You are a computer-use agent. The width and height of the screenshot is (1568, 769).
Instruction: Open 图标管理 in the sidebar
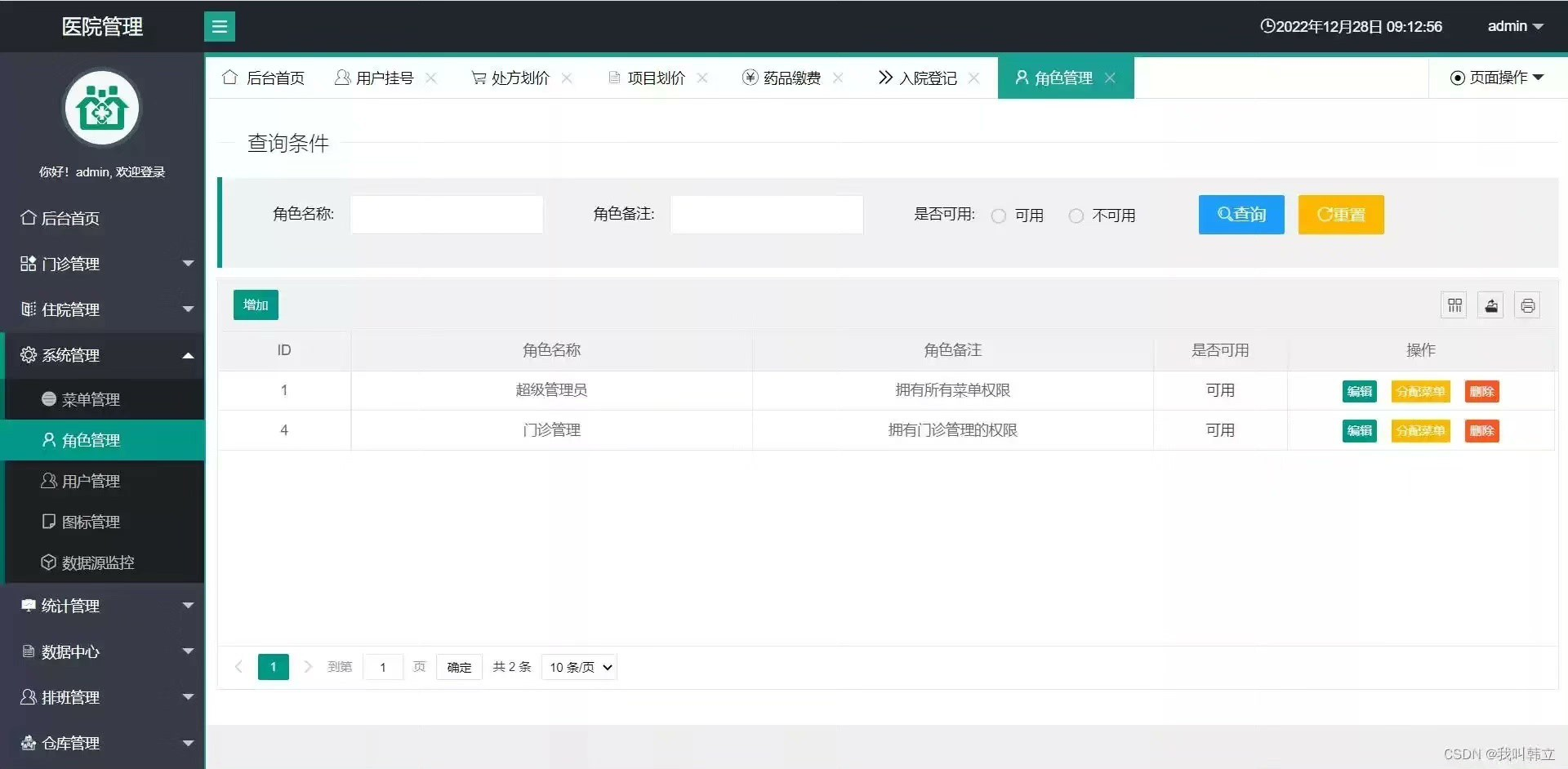[x=102, y=522]
